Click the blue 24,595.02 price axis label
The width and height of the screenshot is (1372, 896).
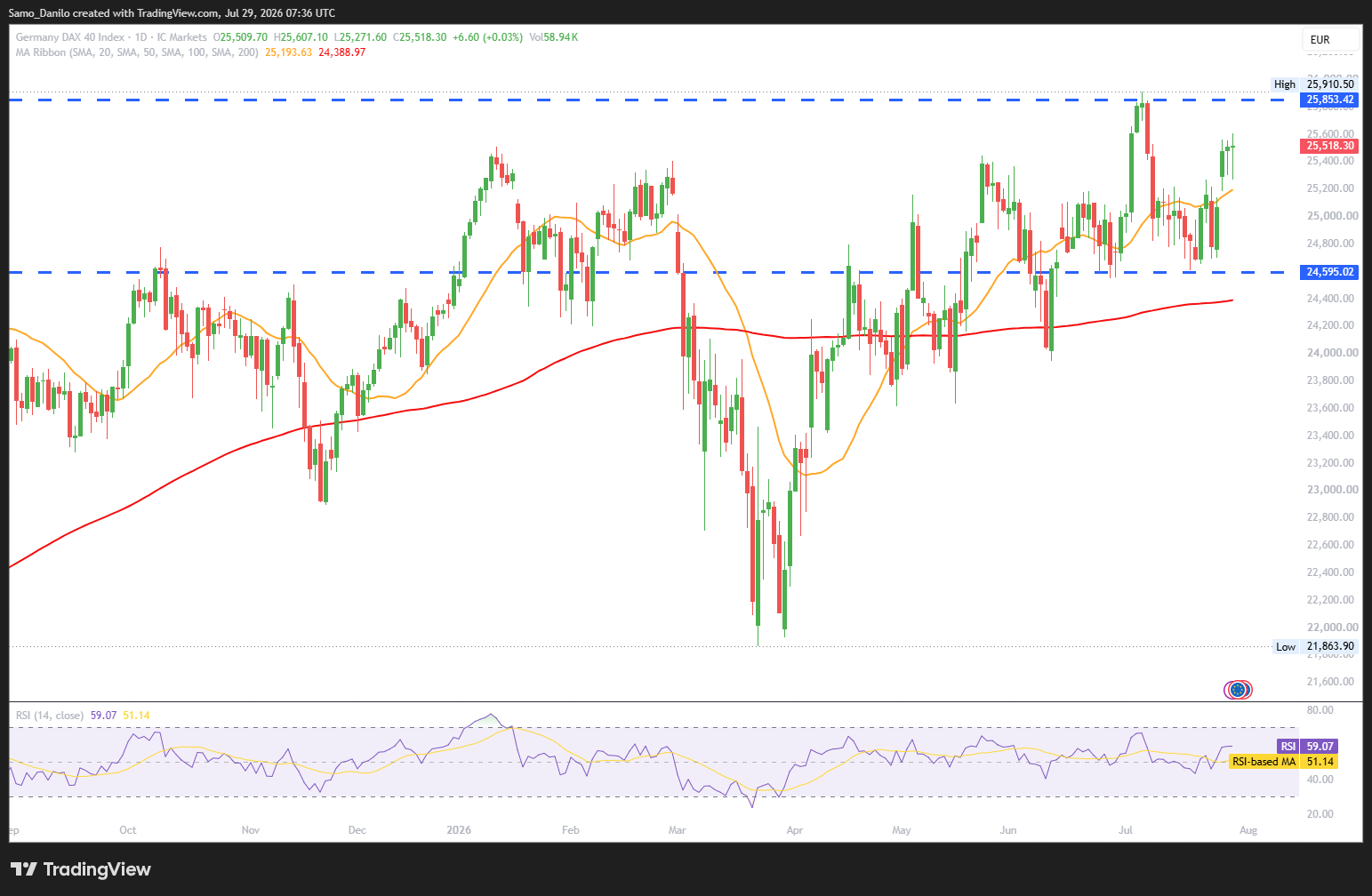click(x=1330, y=272)
